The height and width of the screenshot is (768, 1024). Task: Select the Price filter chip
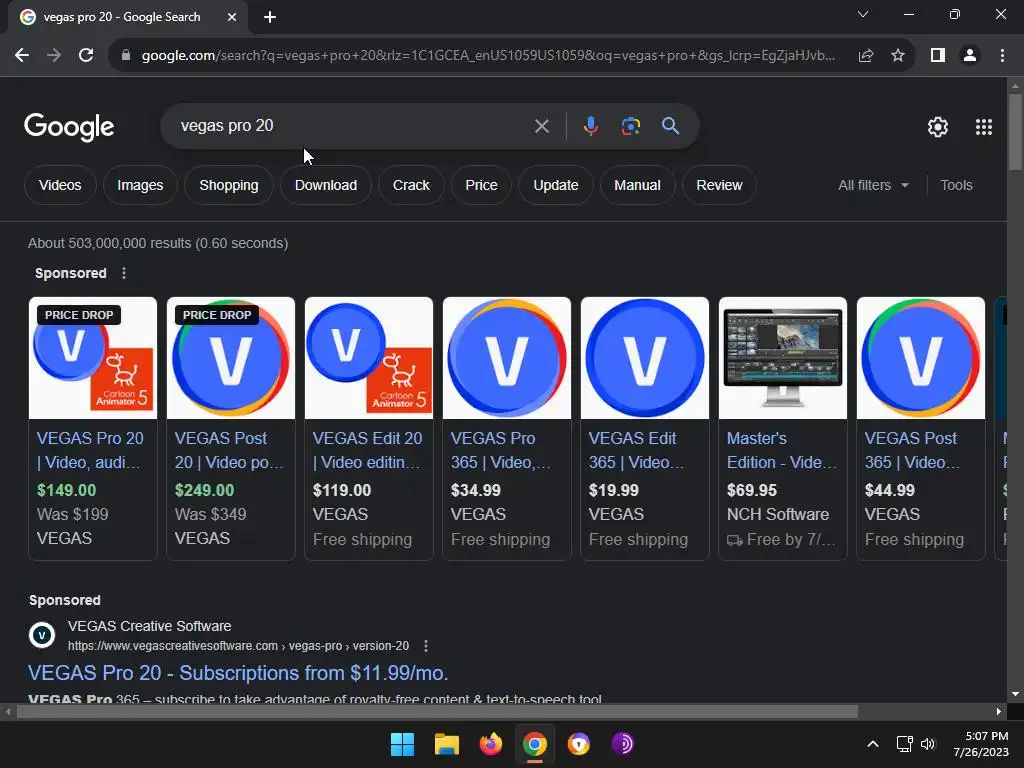click(x=481, y=185)
